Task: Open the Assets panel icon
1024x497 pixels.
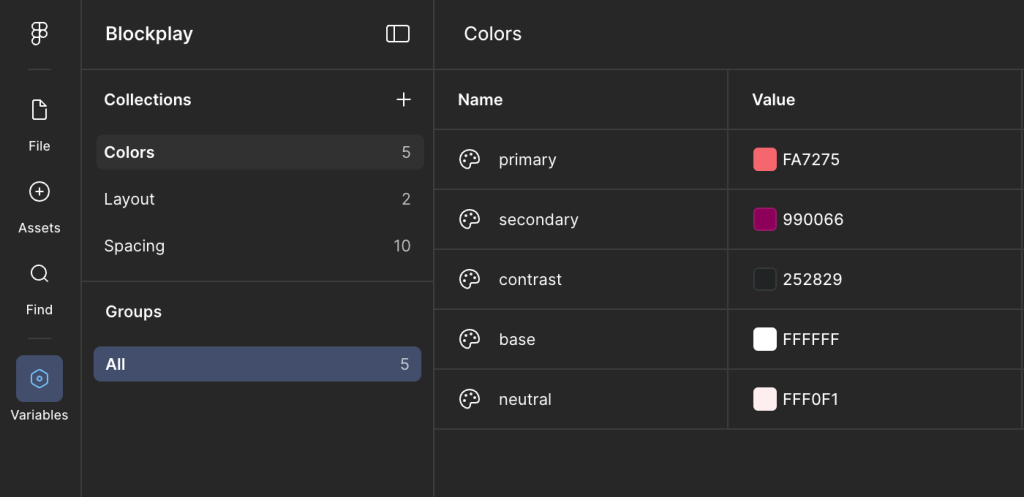Action: point(39,192)
